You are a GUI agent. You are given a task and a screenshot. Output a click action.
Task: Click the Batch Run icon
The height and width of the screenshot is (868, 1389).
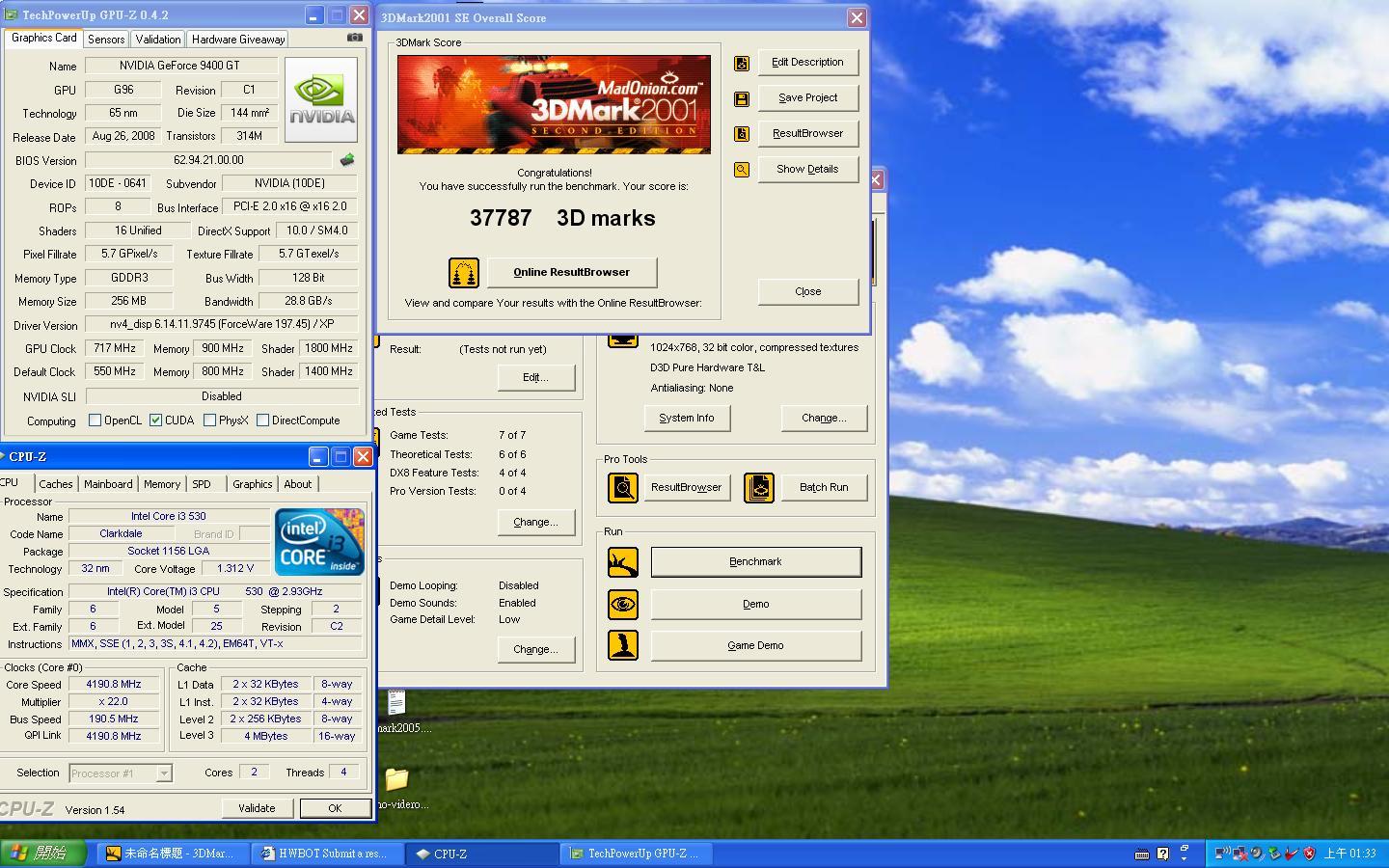[x=759, y=488]
